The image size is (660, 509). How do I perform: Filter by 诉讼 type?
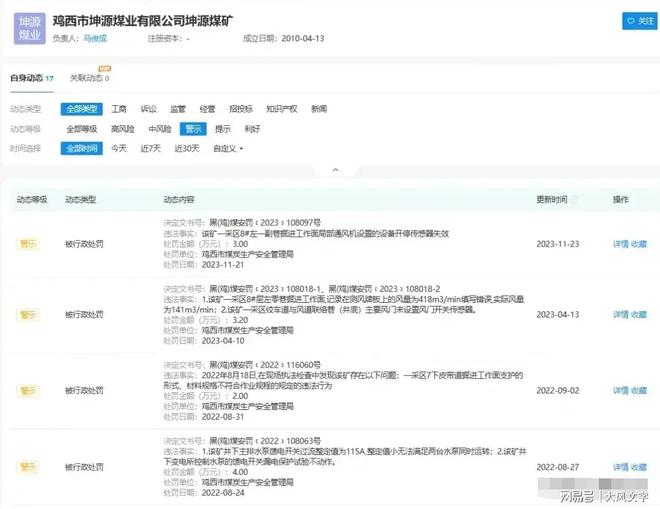(148, 109)
